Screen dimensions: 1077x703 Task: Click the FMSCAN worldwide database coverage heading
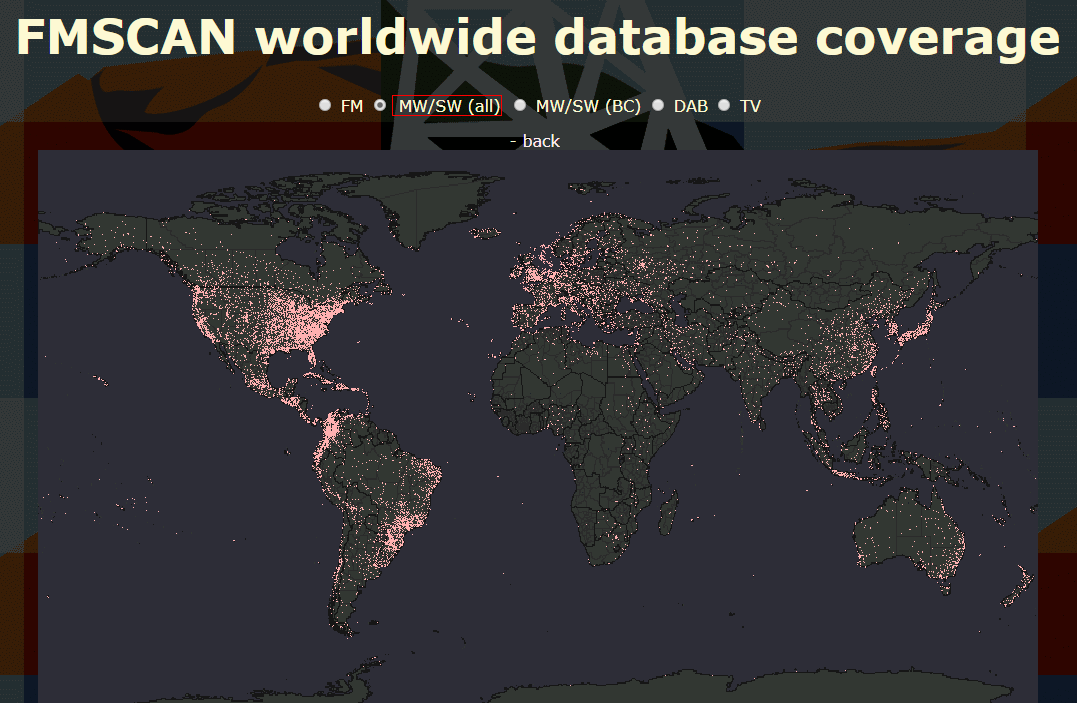(538, 36)
